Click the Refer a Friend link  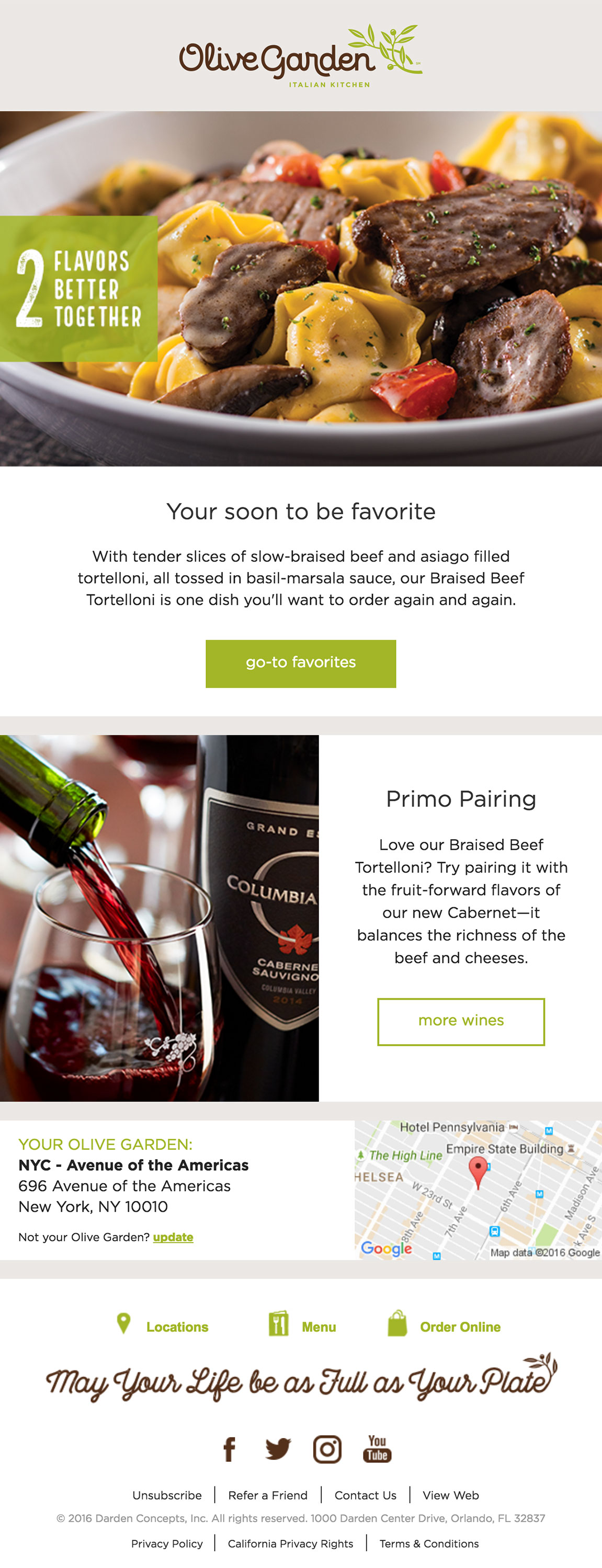268,1495
